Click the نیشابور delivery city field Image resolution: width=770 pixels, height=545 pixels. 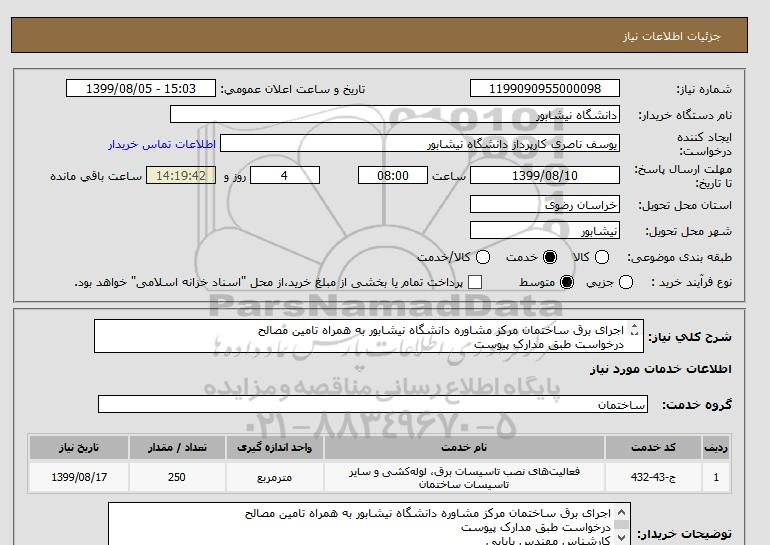coord(545,230)
